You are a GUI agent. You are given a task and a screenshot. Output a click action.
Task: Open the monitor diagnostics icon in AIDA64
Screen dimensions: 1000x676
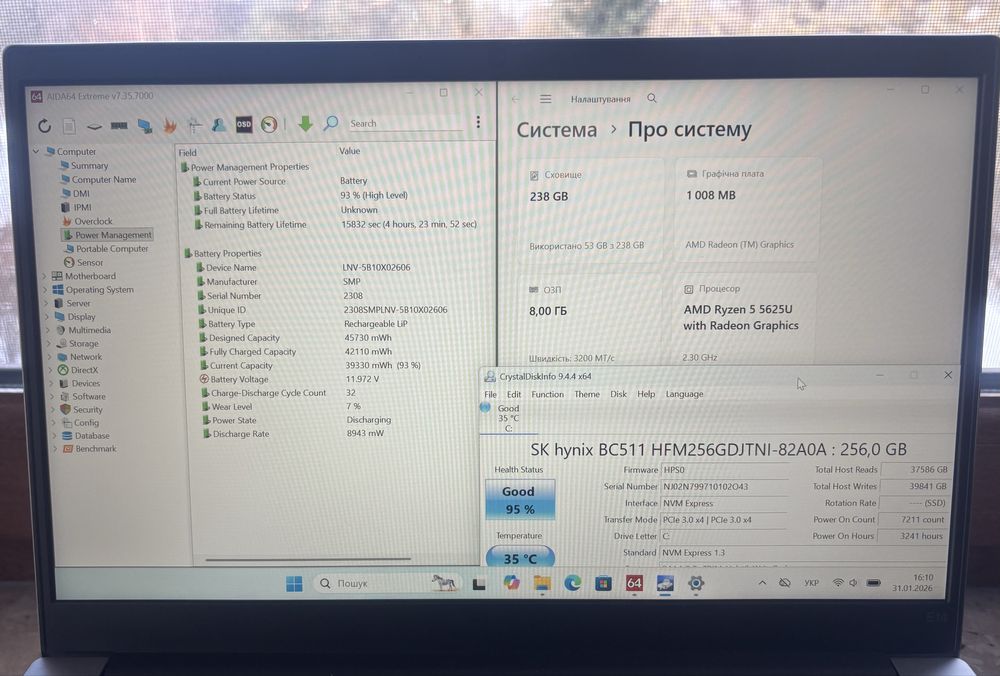[145, 126]
